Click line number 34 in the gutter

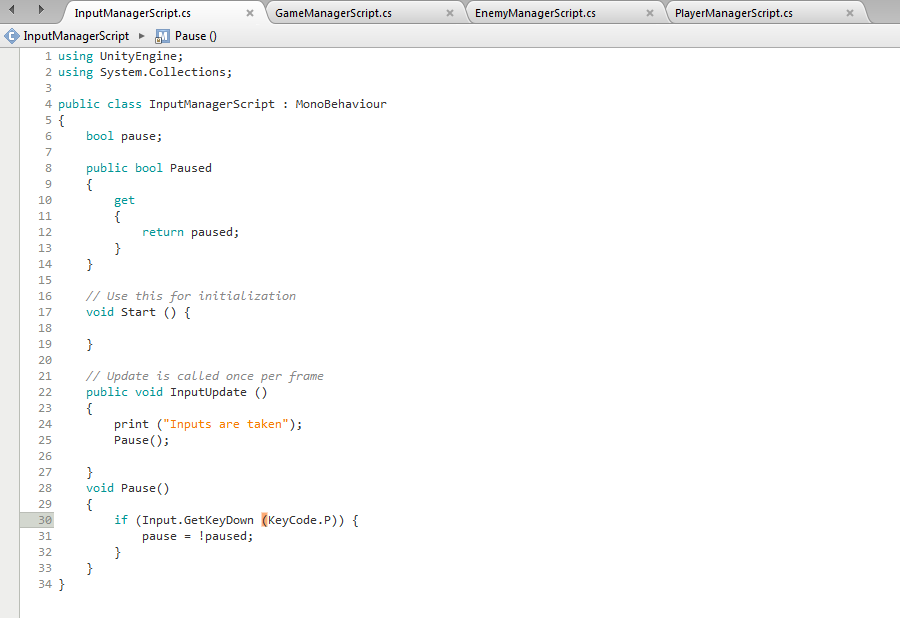45,584
